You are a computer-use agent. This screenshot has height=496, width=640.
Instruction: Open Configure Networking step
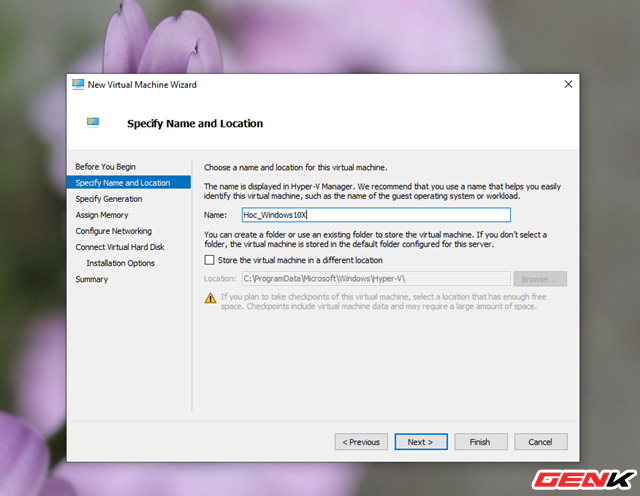pos(113,231)
